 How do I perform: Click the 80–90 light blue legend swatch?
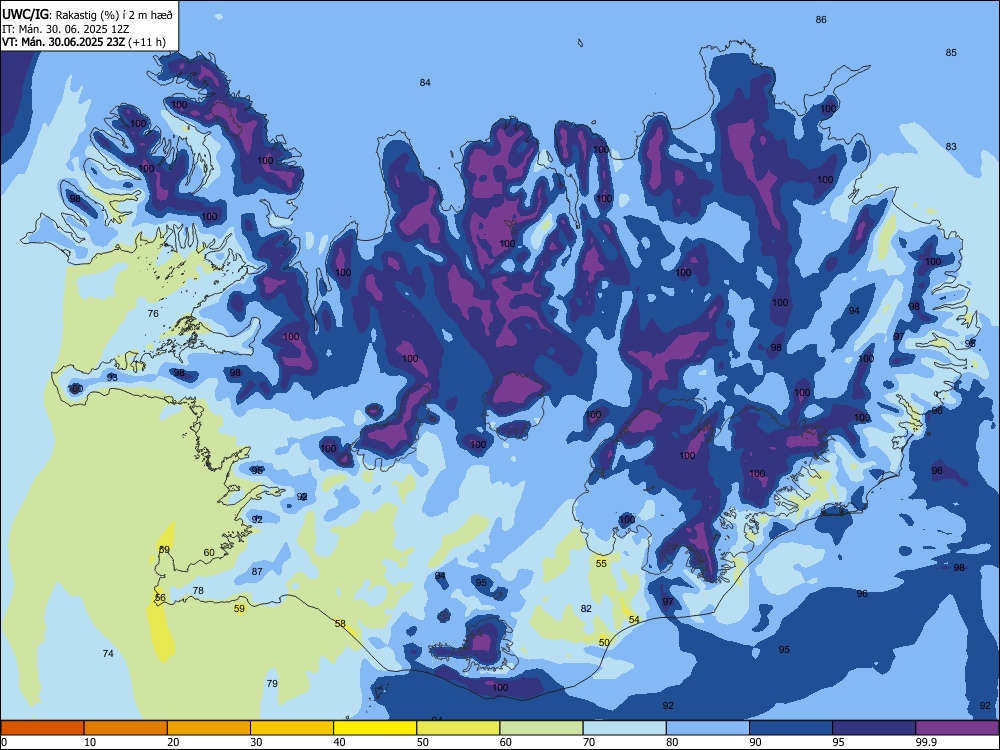708,728
